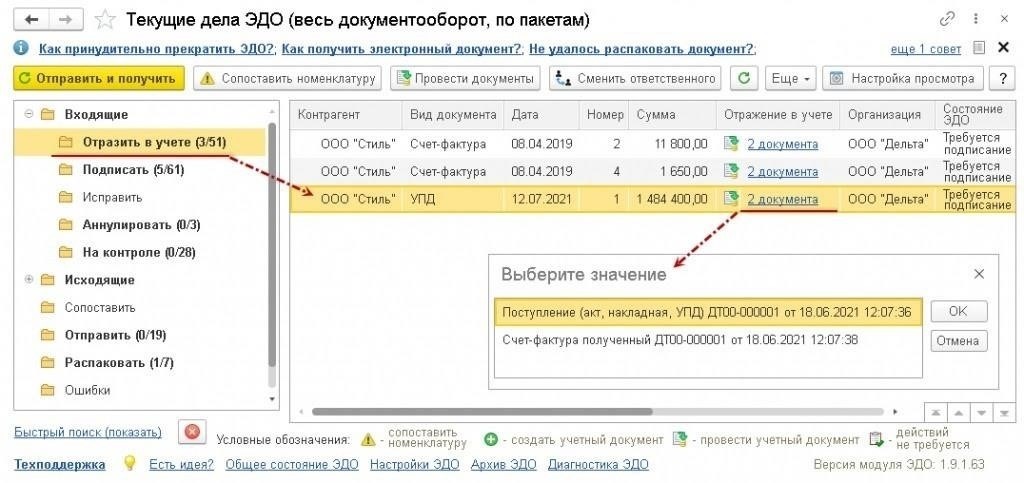Open '2 документа' link in УПД row
The width and height of the screenshot is (1024, 483).
(x=782, y=199)
